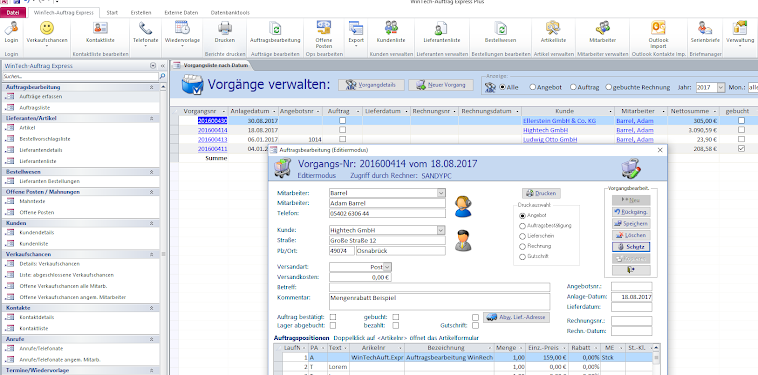
Task: Open Lieferantenliste ribbon icon
Action: point(441,28)
